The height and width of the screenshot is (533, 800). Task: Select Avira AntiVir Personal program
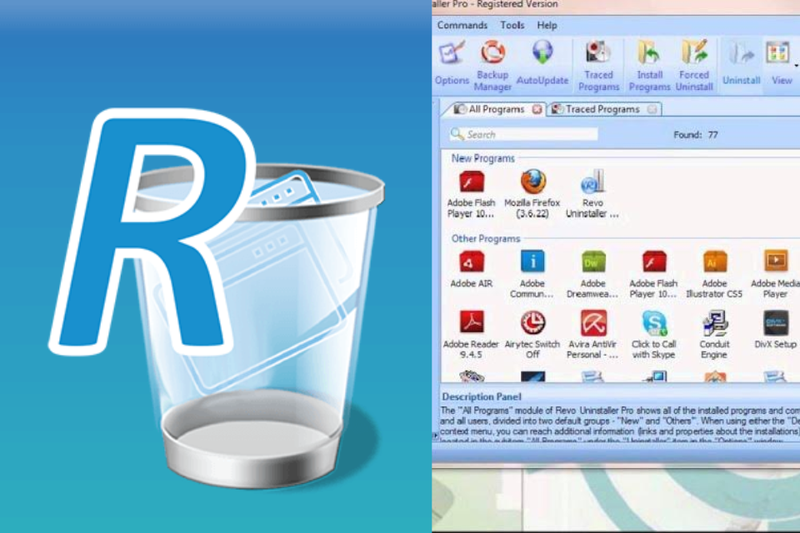[x=592, y=335]
